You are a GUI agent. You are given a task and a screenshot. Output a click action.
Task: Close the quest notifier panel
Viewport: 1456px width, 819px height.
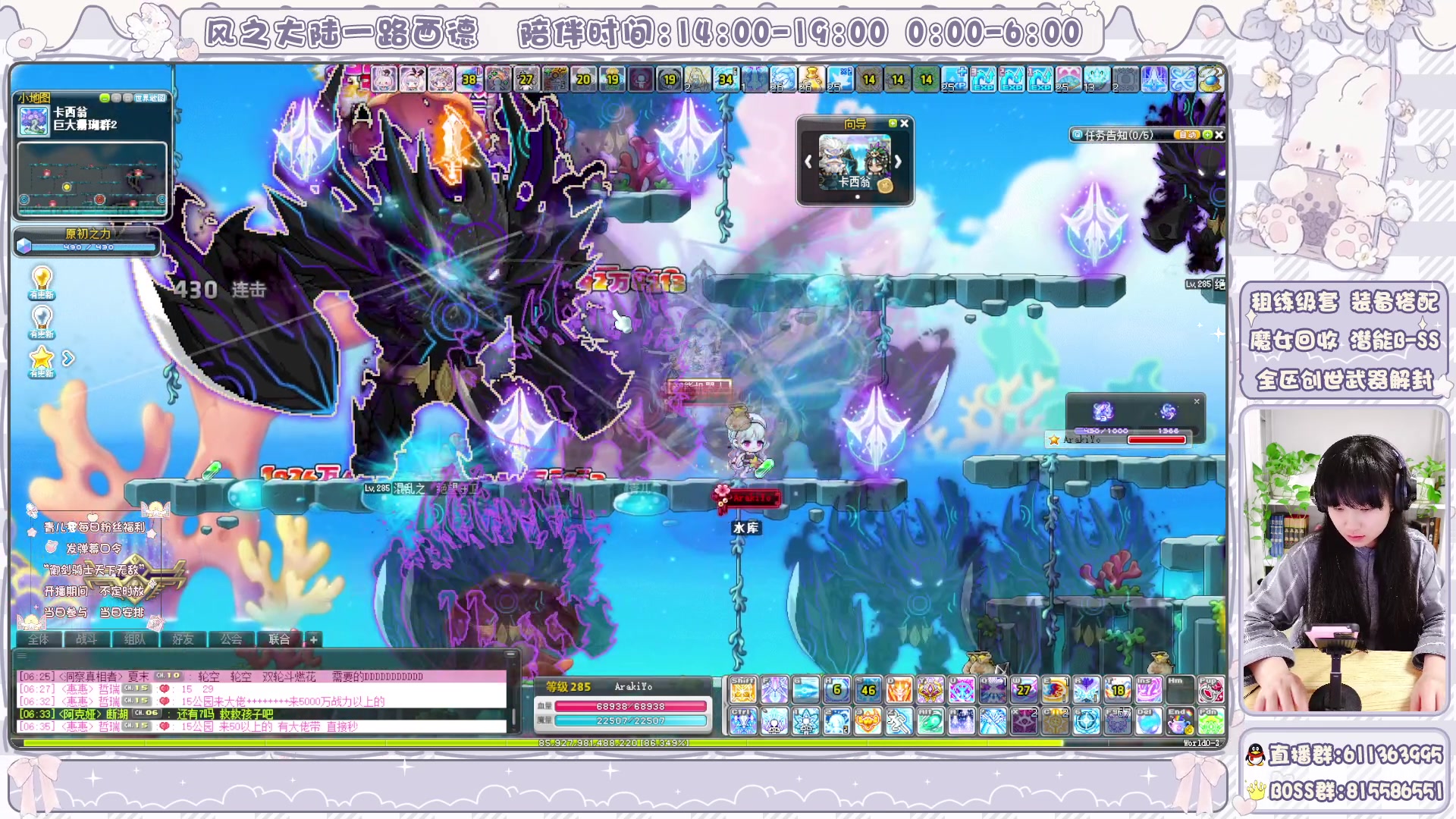click(1219, 135)
